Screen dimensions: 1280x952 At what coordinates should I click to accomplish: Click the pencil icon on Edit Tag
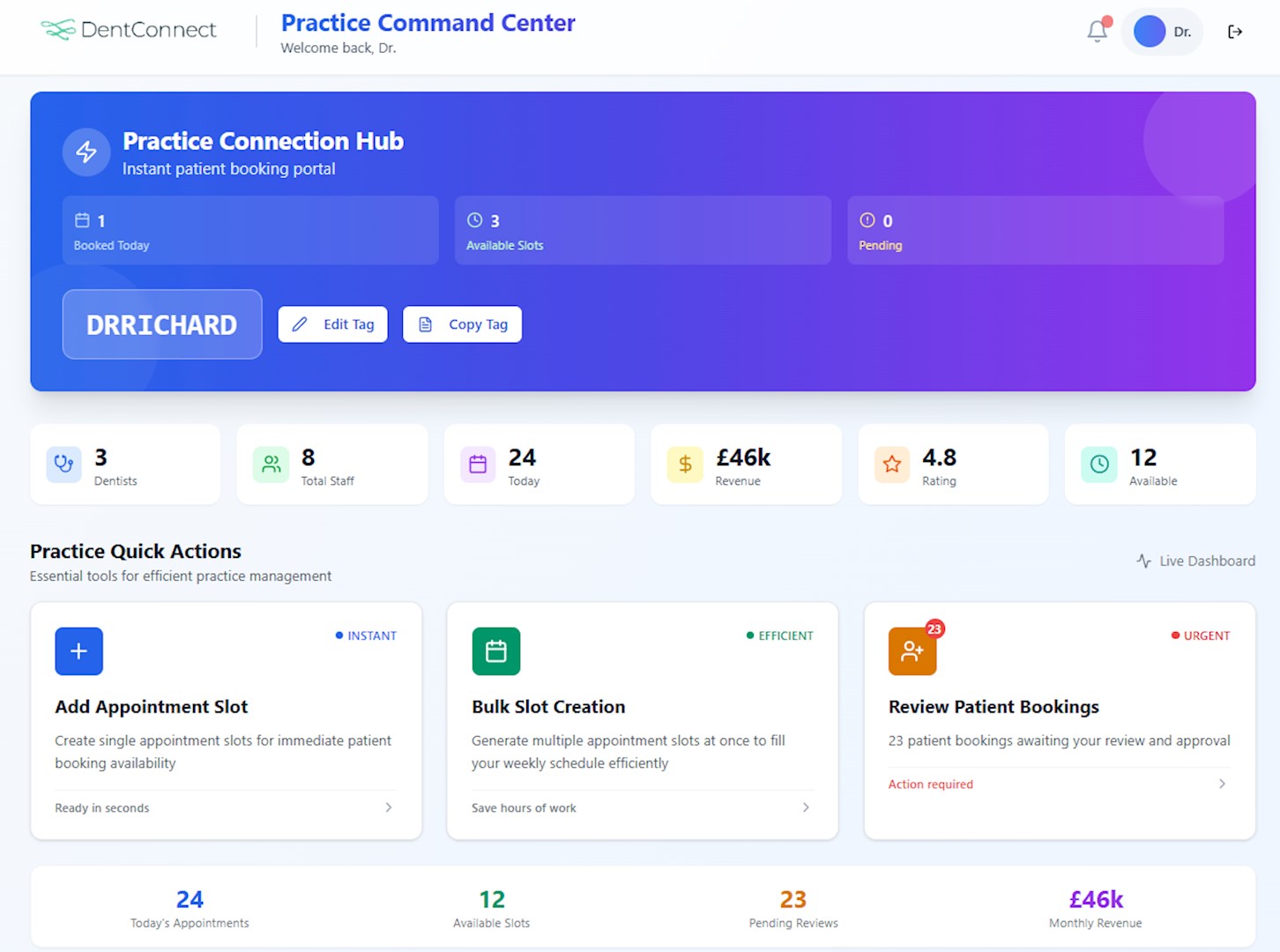pos(300,324)
